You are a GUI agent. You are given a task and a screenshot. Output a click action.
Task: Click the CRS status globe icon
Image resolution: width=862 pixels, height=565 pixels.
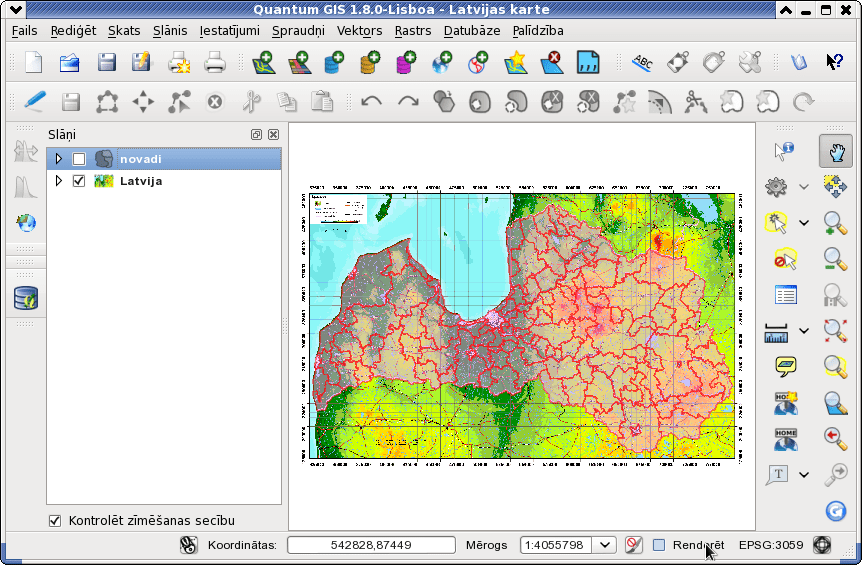pos(822,545)
